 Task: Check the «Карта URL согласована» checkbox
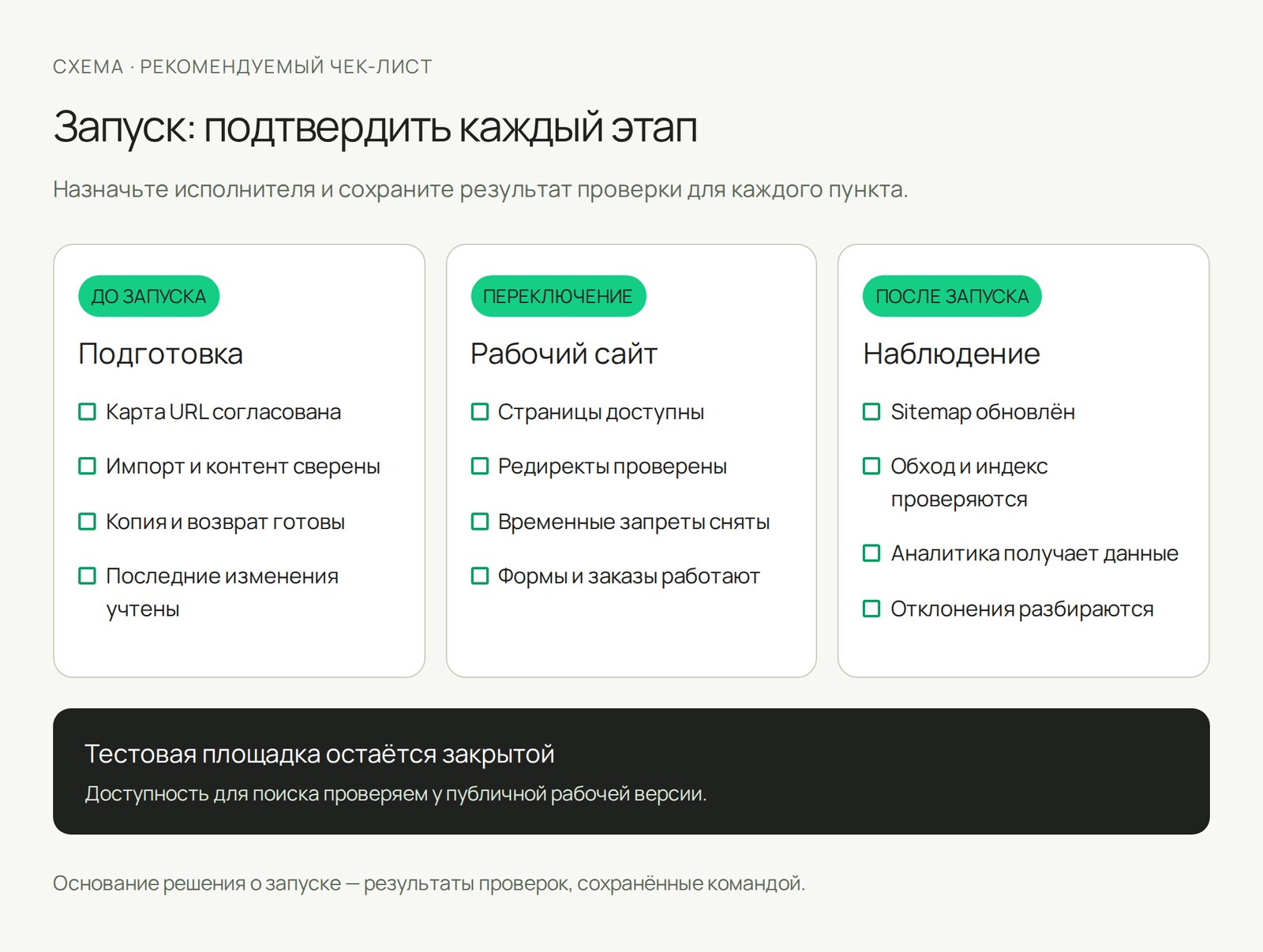click(87, 412)
